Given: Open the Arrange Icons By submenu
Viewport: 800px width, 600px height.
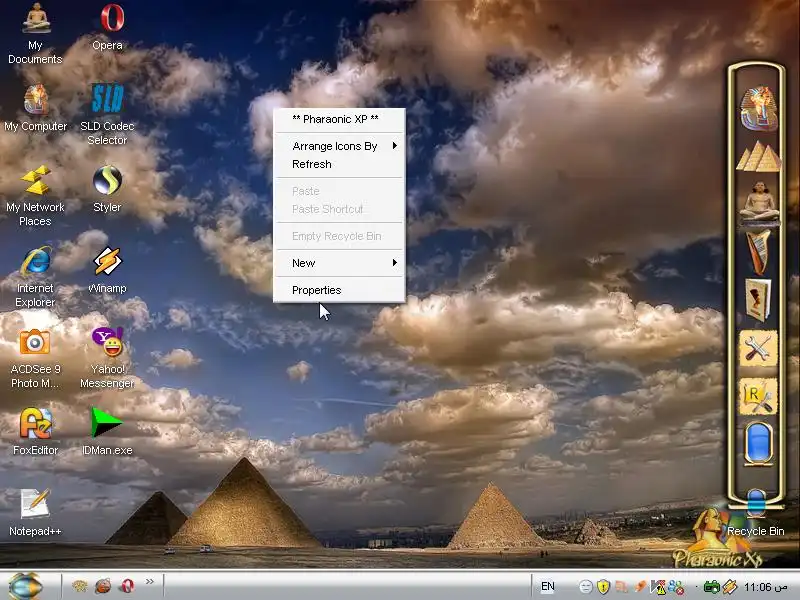Looking at the screenshot, I should pos(339,146).
